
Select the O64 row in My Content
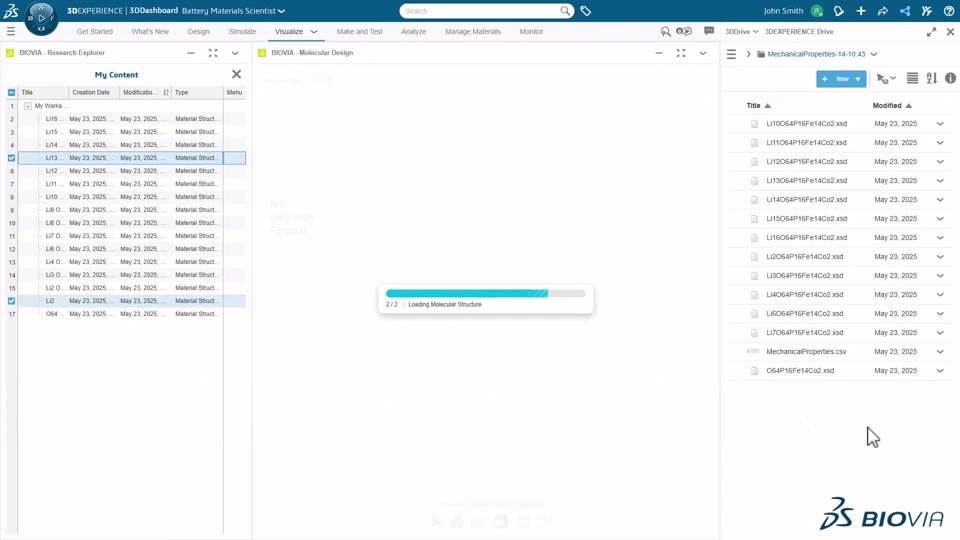coord(132,313)
